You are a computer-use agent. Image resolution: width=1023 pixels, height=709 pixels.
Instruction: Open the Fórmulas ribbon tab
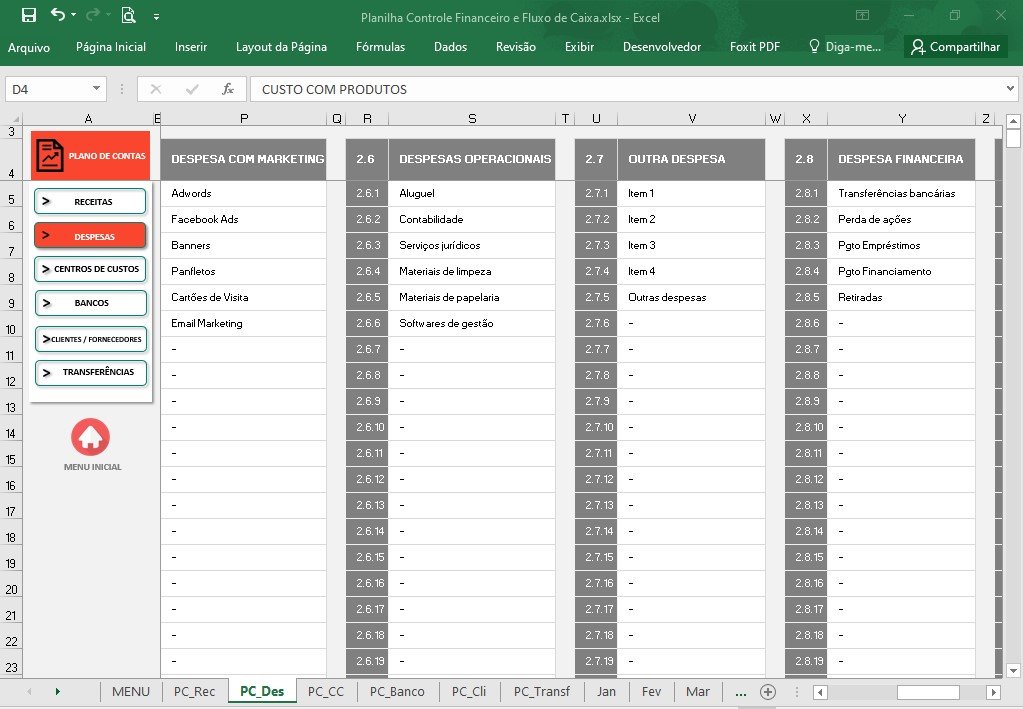(x=380, y=47)
